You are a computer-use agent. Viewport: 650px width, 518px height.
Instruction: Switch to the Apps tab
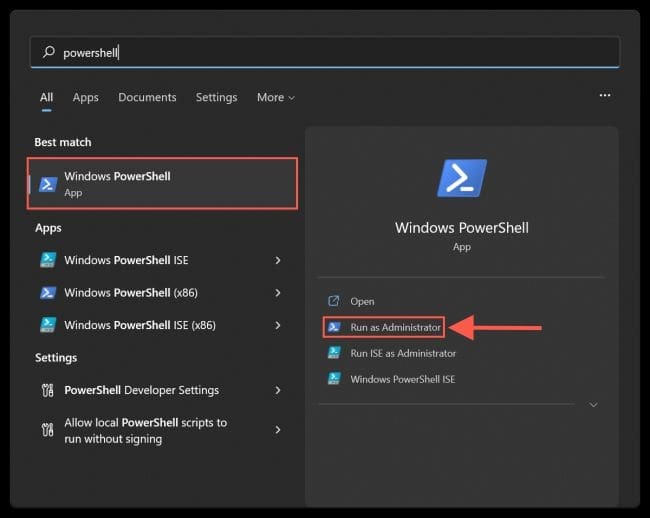click(86, 97)
